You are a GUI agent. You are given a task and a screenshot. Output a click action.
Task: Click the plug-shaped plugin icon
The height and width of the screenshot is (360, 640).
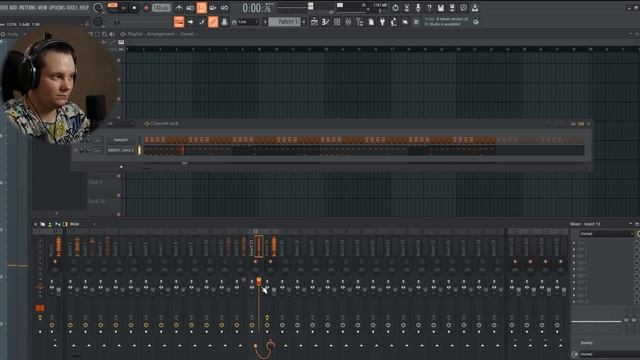pos(382,22)
